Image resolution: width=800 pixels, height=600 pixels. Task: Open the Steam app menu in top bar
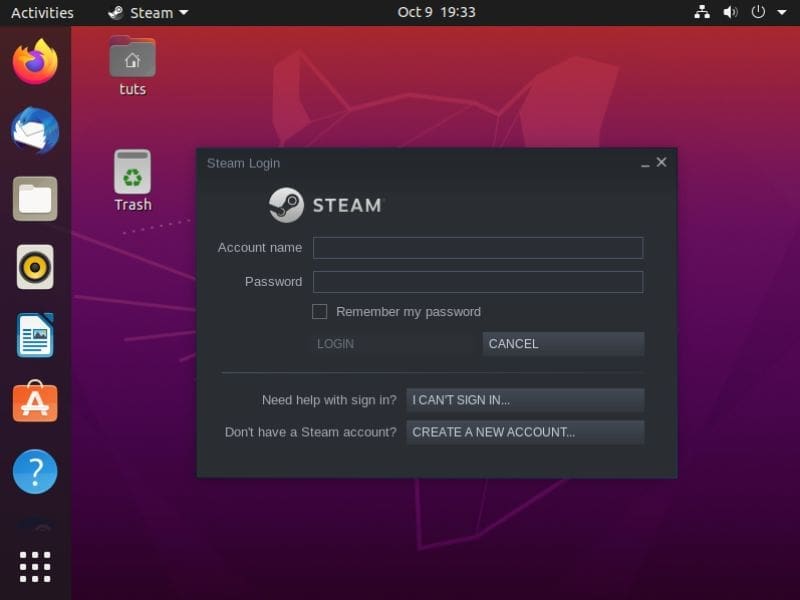[148, 12]
